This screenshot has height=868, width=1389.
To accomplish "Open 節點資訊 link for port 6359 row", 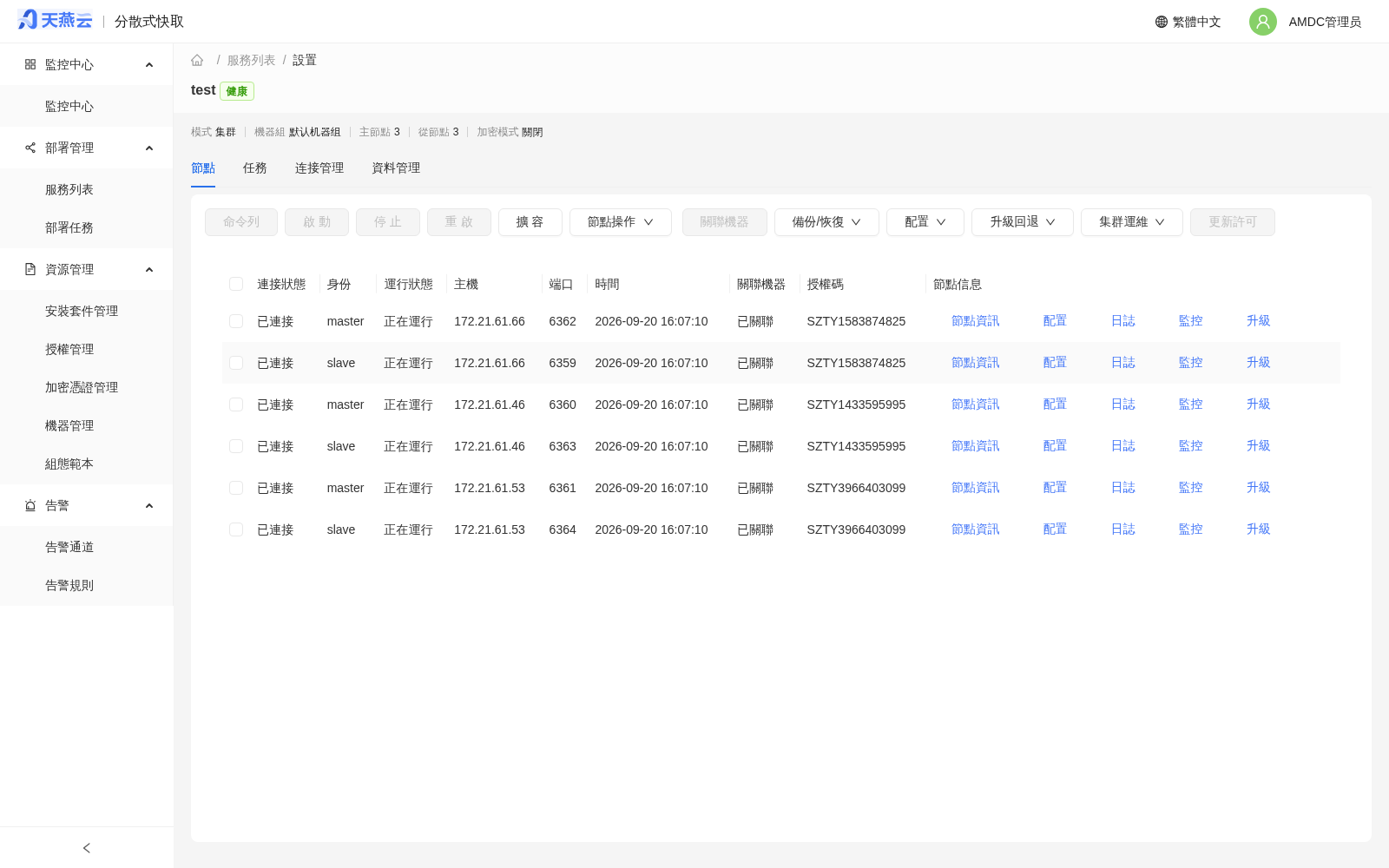I will 976,363.
